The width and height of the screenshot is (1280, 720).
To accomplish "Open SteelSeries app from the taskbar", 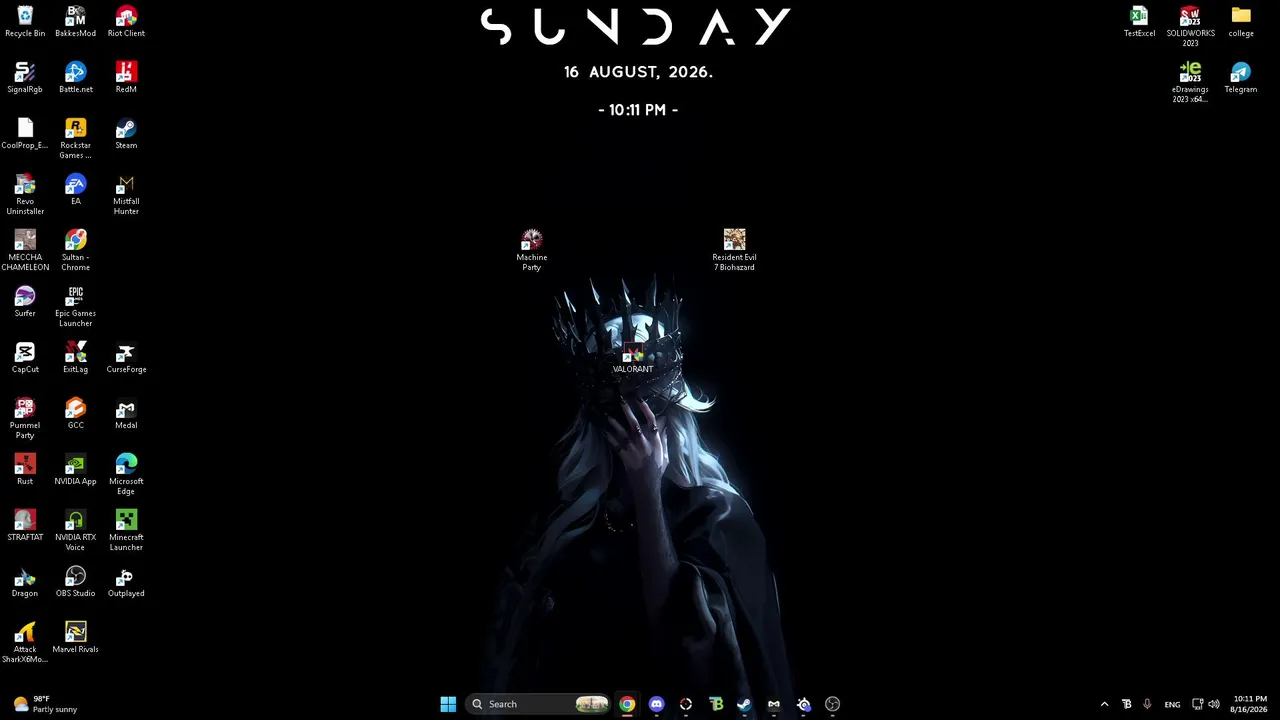I will click(x=803, y=704).
